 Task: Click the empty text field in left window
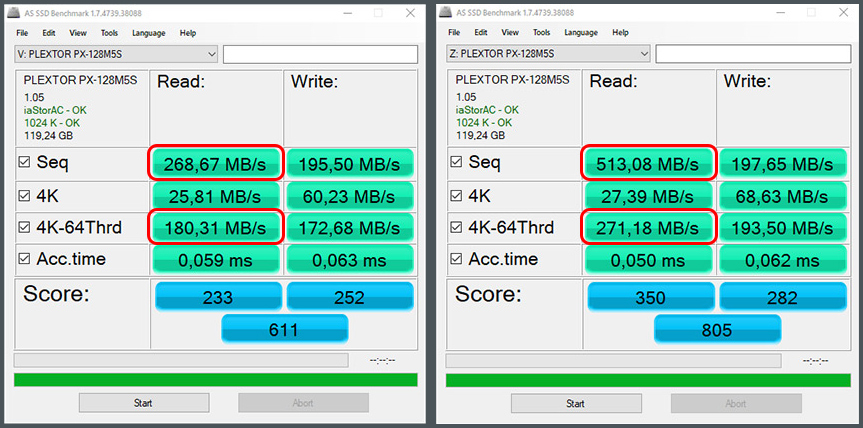click(x=320, y=54)
